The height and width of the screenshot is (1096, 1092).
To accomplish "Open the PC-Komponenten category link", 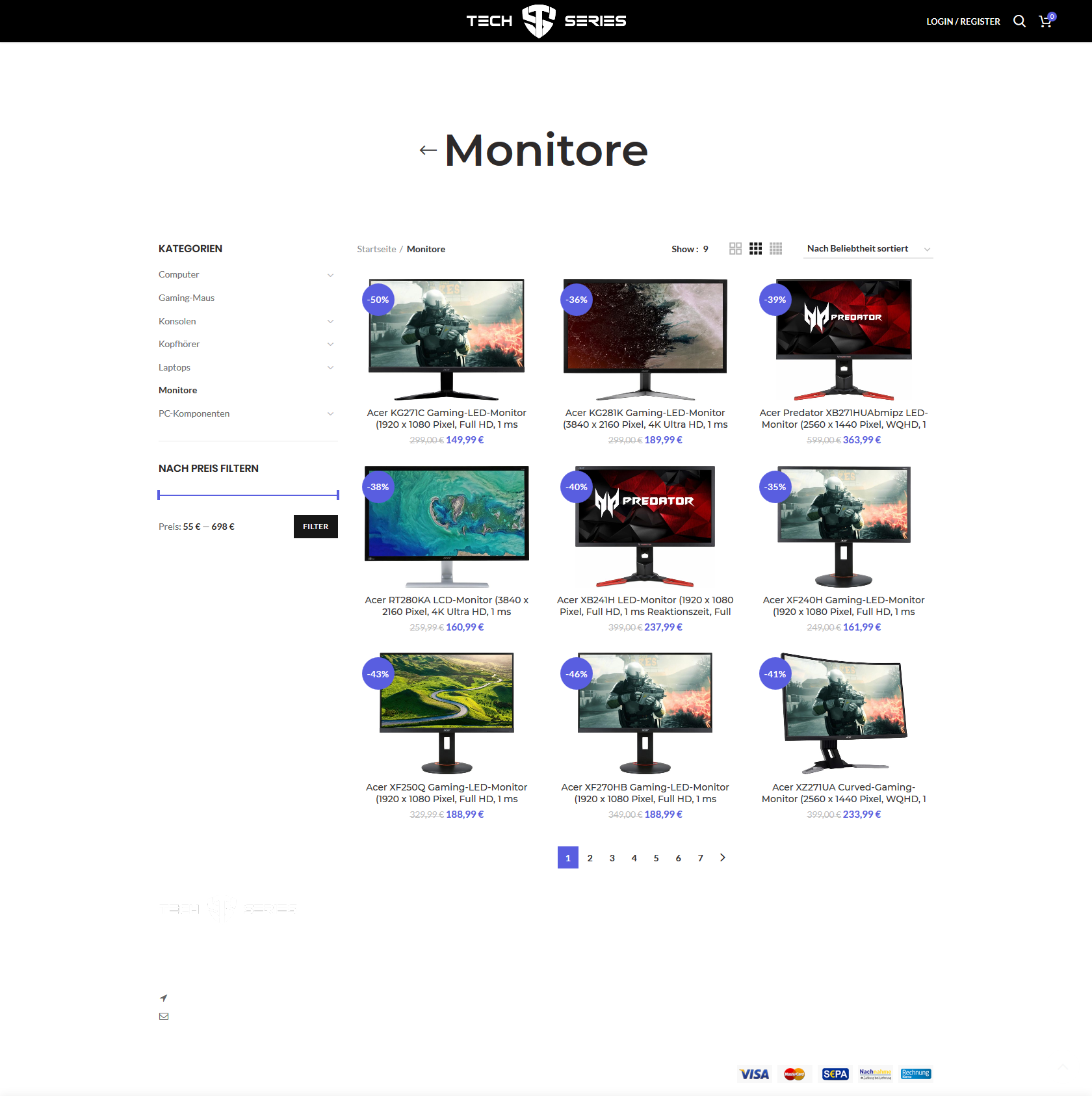I will [194, 413].
